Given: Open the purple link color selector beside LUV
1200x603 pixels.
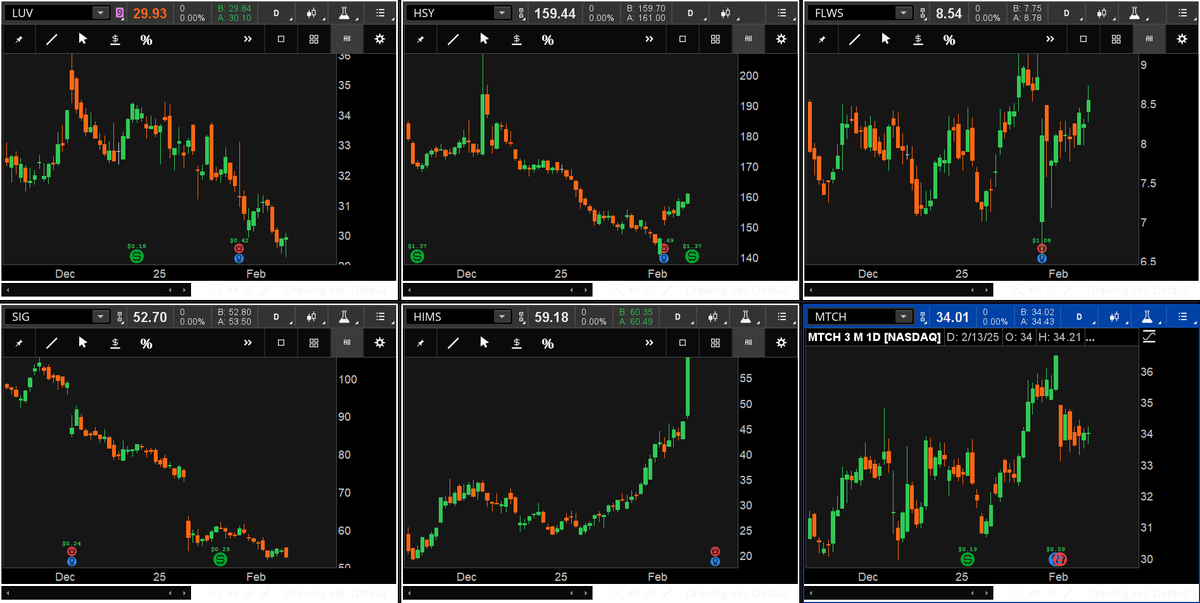Looking at the screenshot, I should (x=120, y=13).
